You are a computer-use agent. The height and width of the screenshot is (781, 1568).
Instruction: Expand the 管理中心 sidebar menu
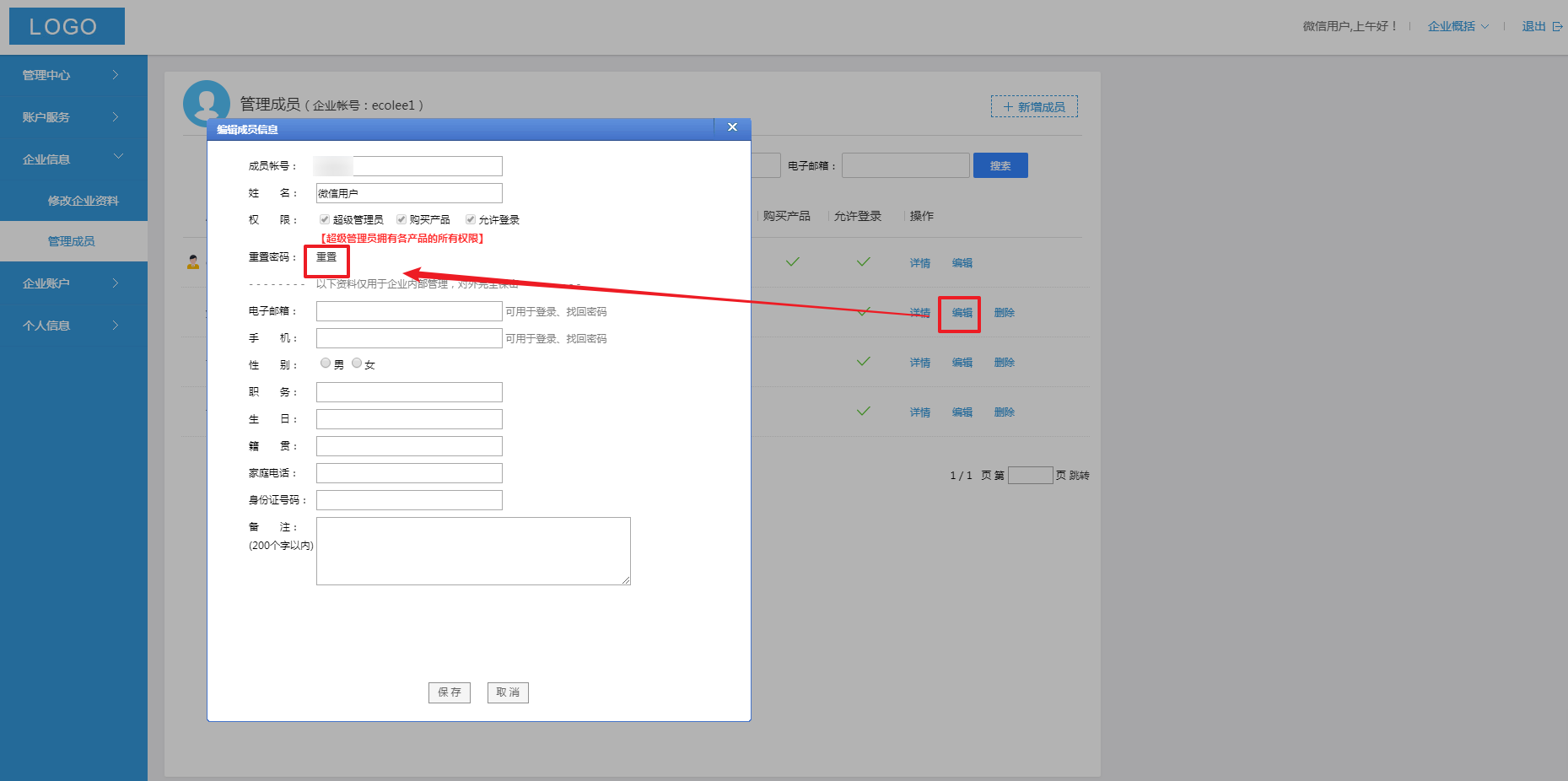click(73, 75)
